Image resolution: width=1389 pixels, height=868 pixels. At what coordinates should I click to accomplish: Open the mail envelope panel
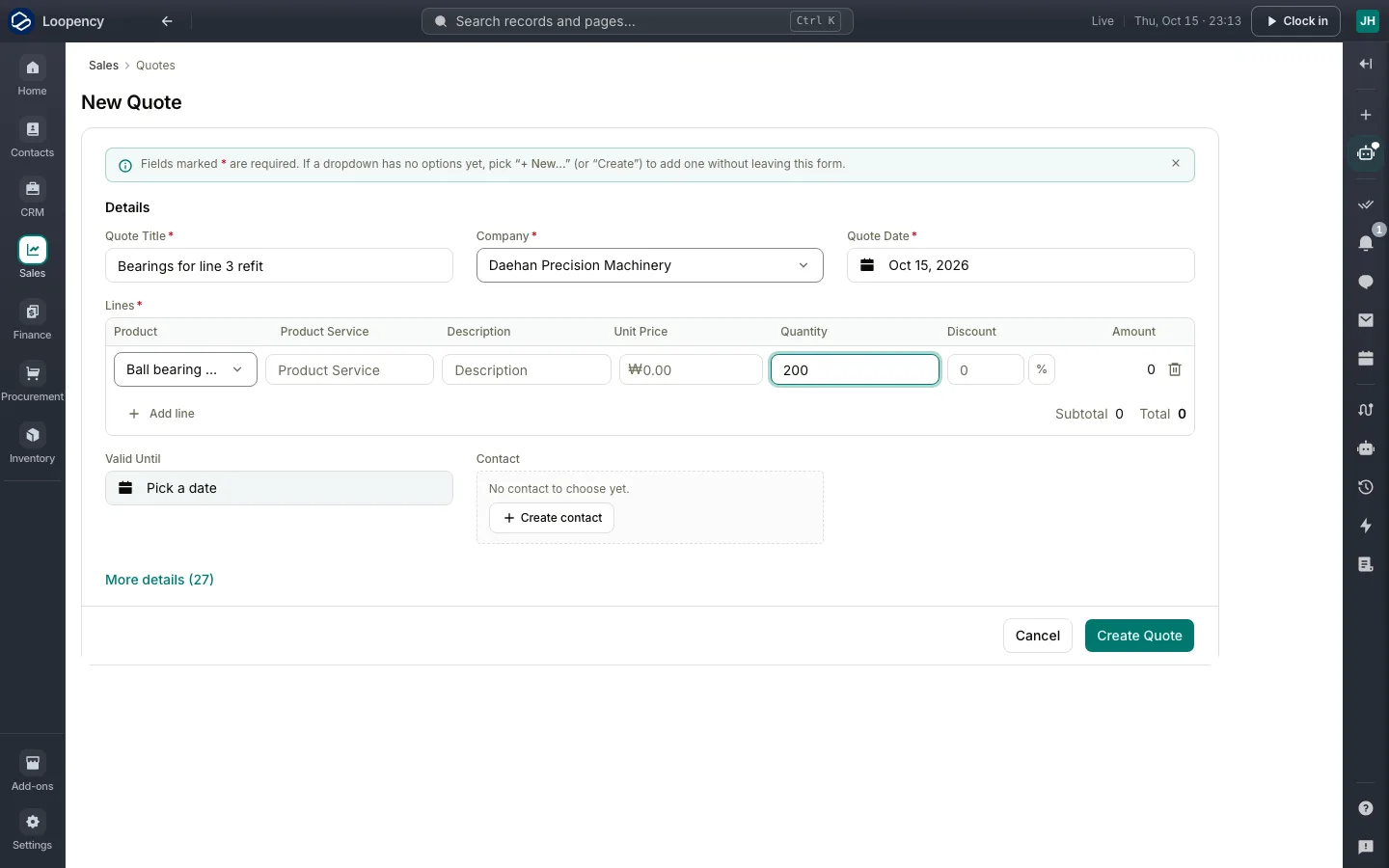pos(1366,320)
